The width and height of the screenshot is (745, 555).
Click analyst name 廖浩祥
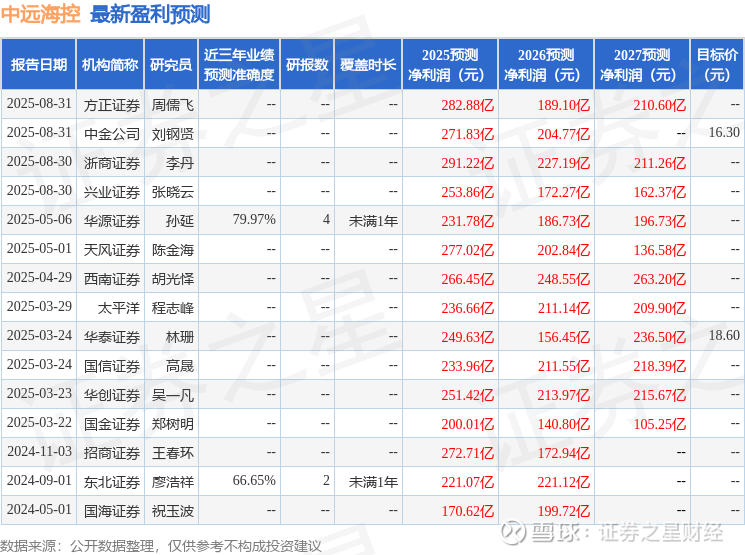tap(172, 482)
